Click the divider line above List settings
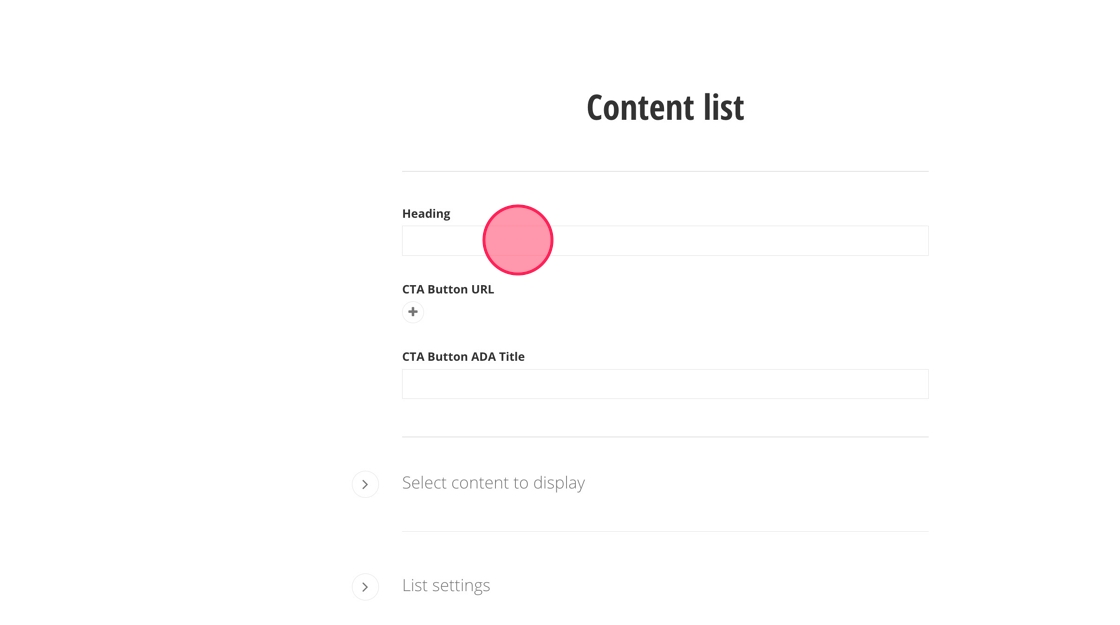 [665, 531]
